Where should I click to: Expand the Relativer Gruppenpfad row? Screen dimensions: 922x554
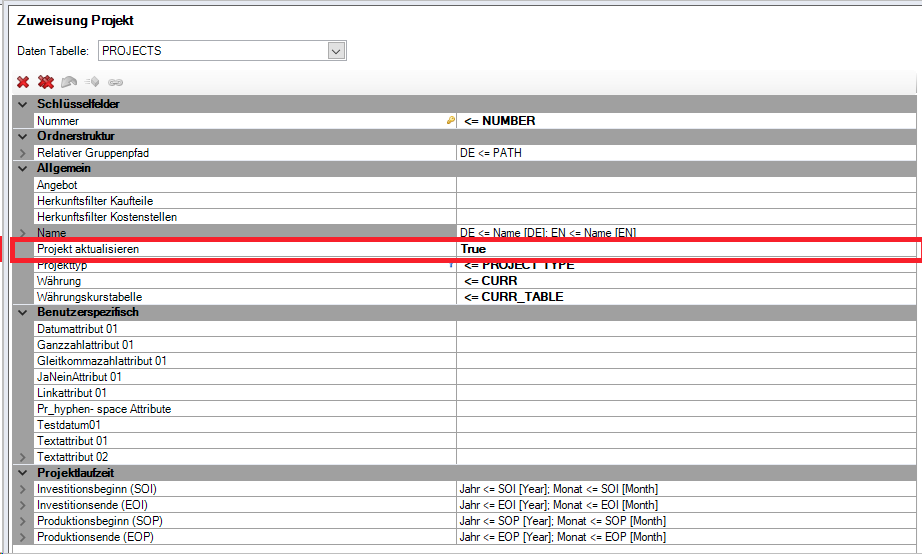[x=23, y=153]
